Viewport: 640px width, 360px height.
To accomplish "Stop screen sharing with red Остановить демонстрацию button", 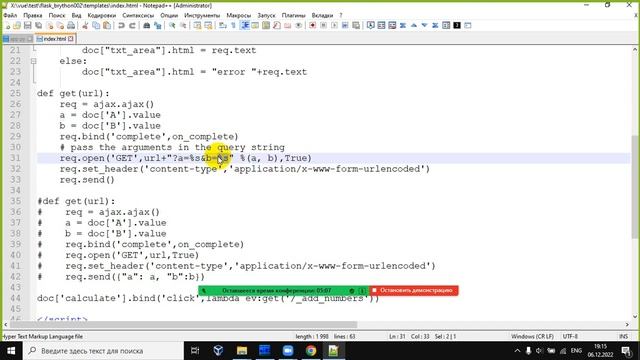I will (413, 290).
